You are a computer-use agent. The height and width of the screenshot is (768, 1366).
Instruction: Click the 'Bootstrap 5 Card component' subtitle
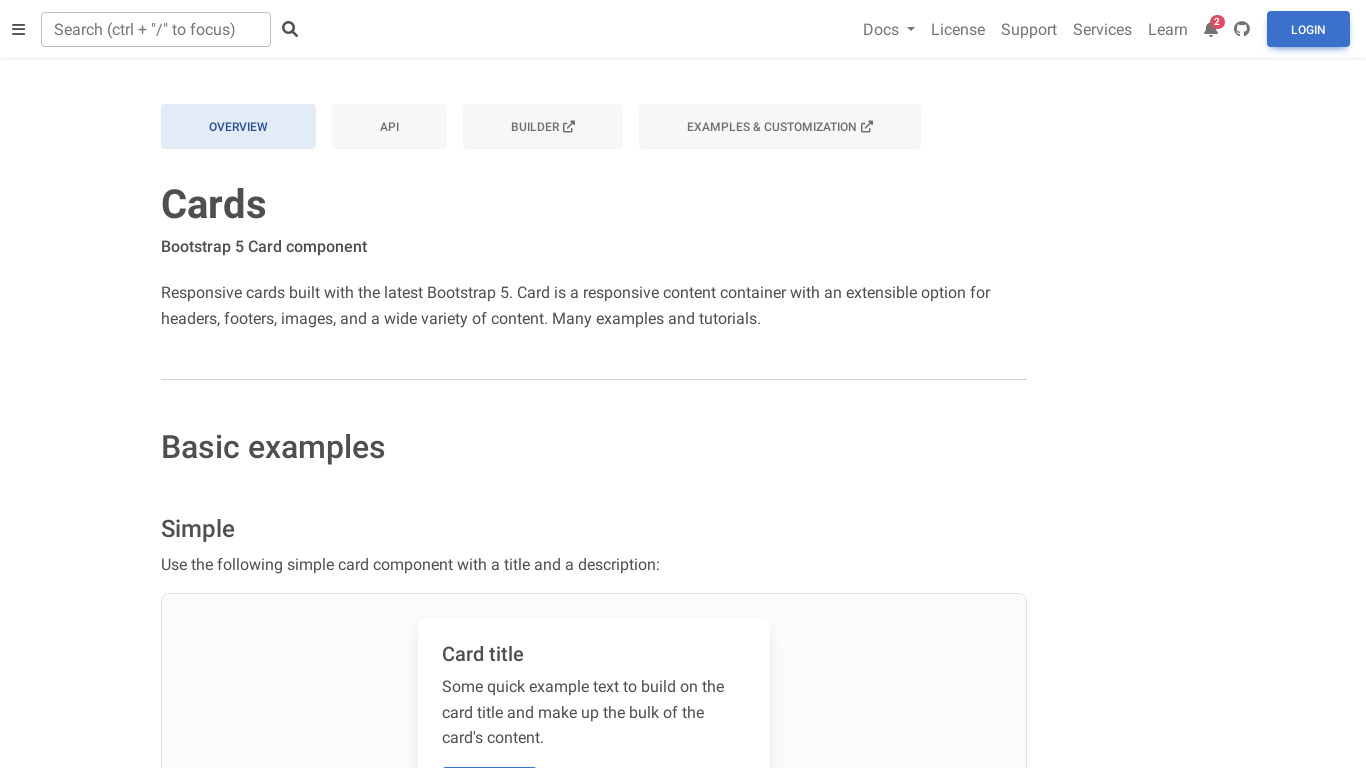pyautogui.click(x=264, y=247)
